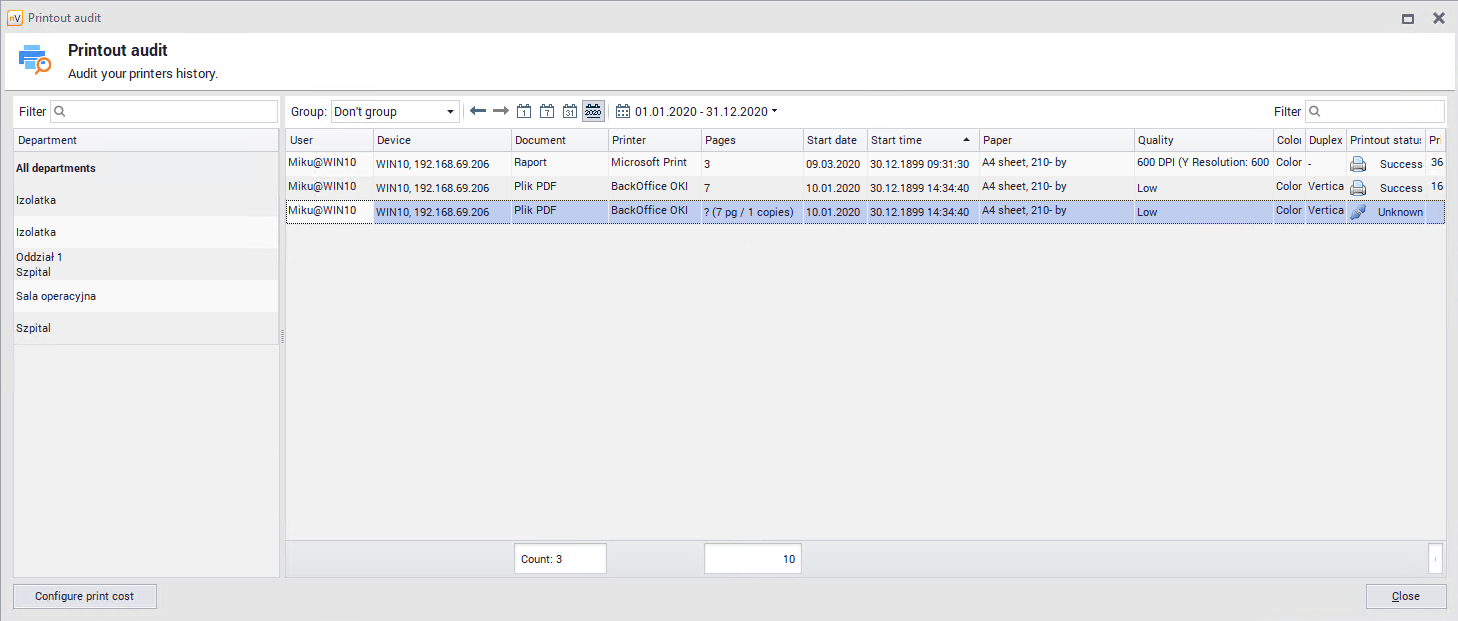Open the Group 'Don't group' dropdown
Image resolution: width=1458 pixels, height=621 pixels.
click(395, 111)
